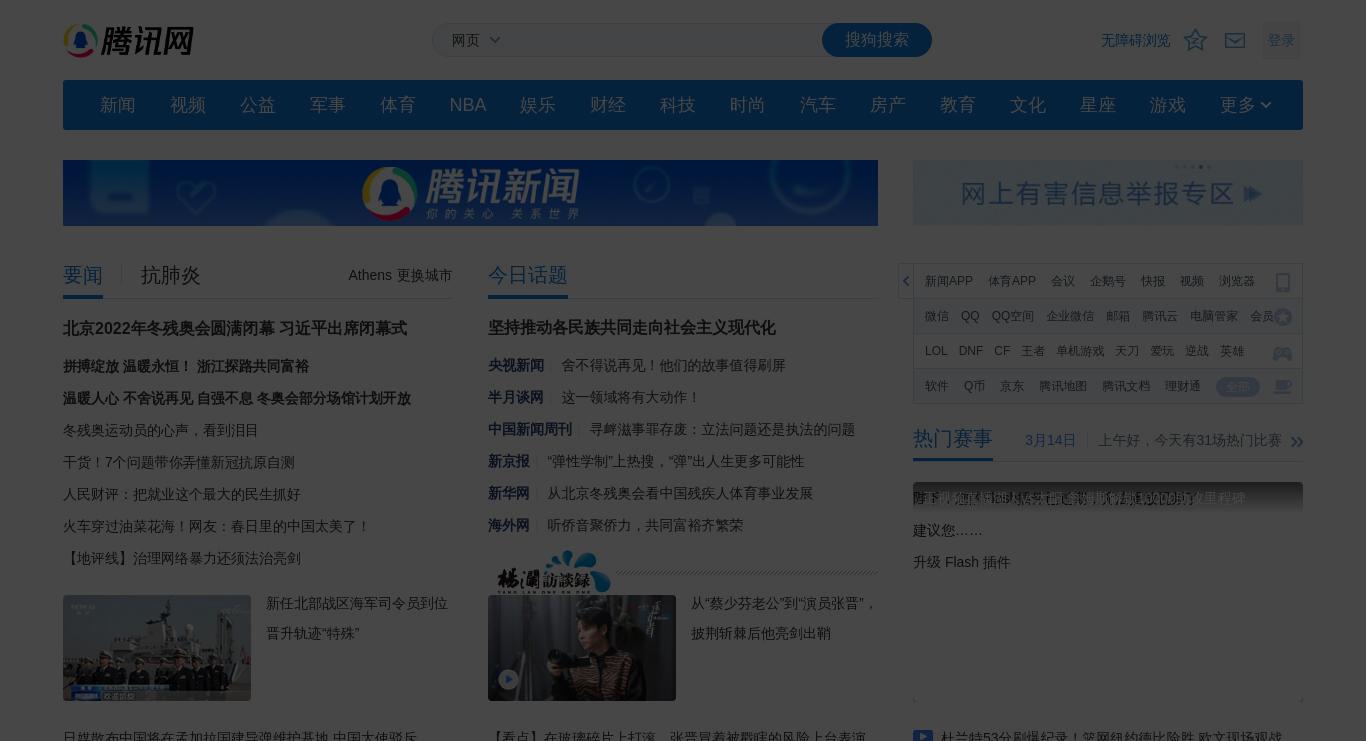This screenshot has height=741, width=1366.
Task: Open NBA navigation item
Action: (468, 105)
